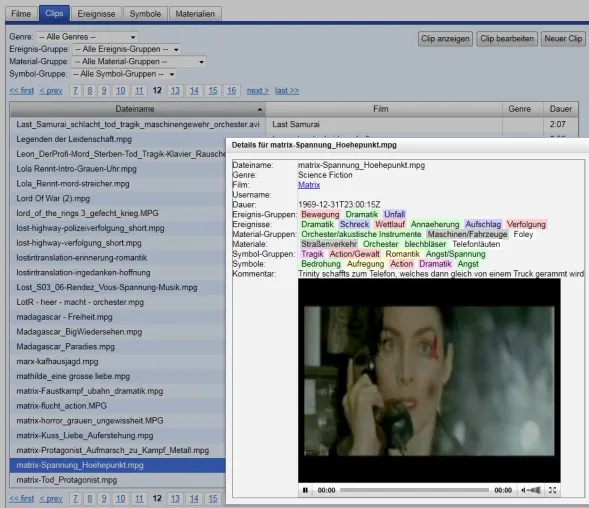Select row 'matrix-Tod_Protagonist.mpg'
Viewport: 589px width, 508px height.
click(118, 480)
